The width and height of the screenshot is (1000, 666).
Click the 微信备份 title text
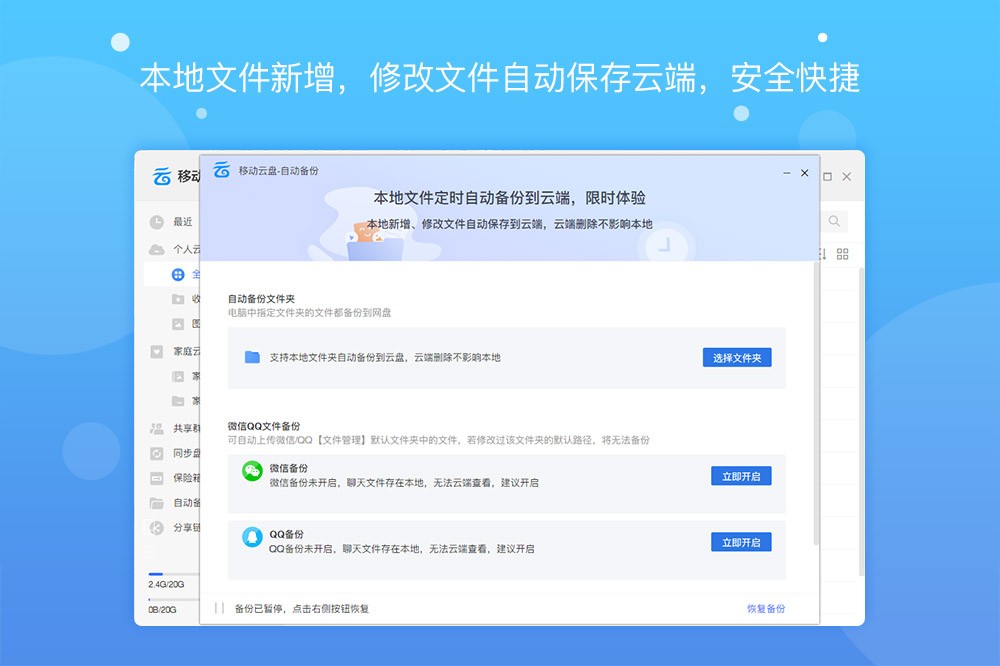[288, 468]
